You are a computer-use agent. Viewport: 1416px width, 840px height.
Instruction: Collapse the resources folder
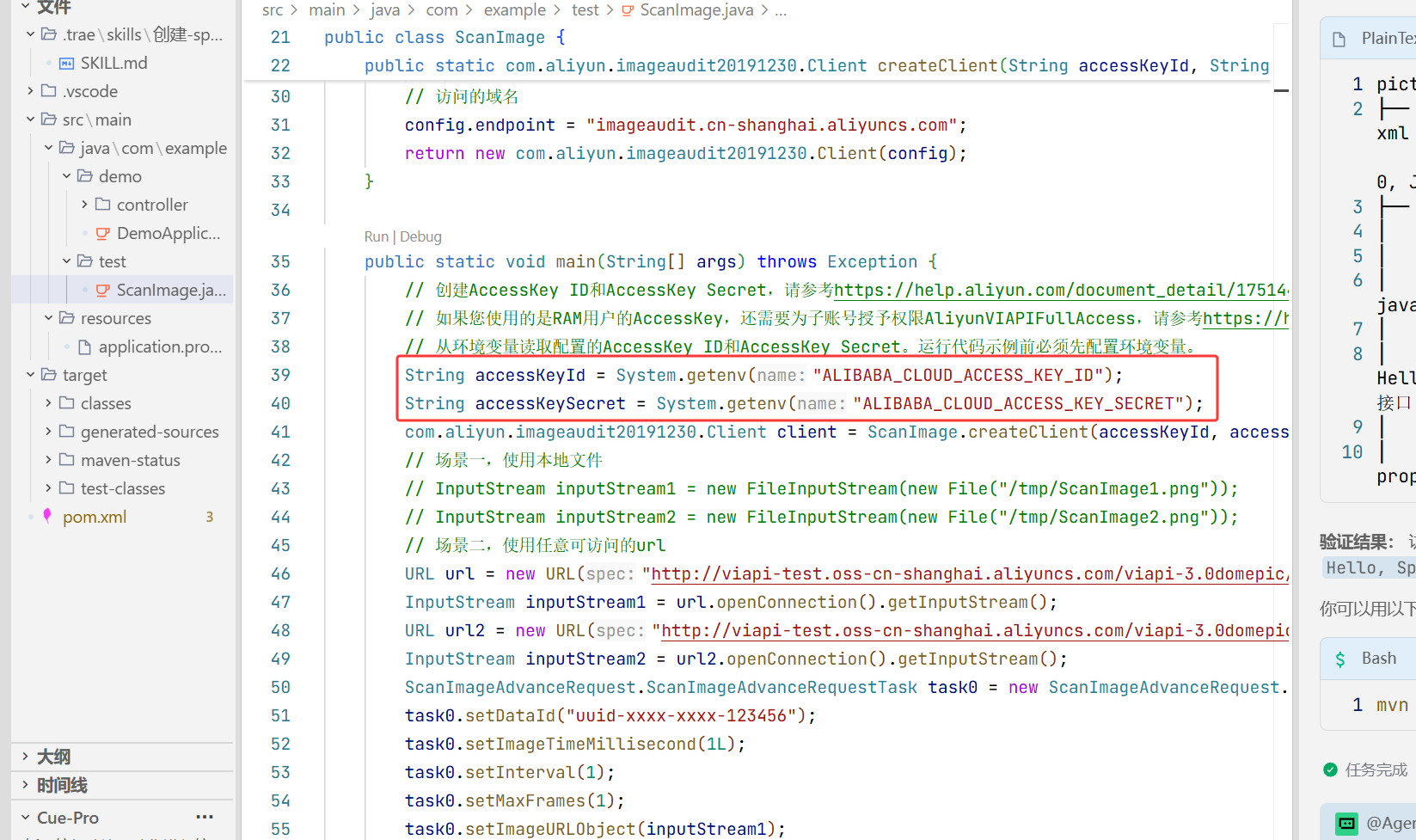(48, 318)
